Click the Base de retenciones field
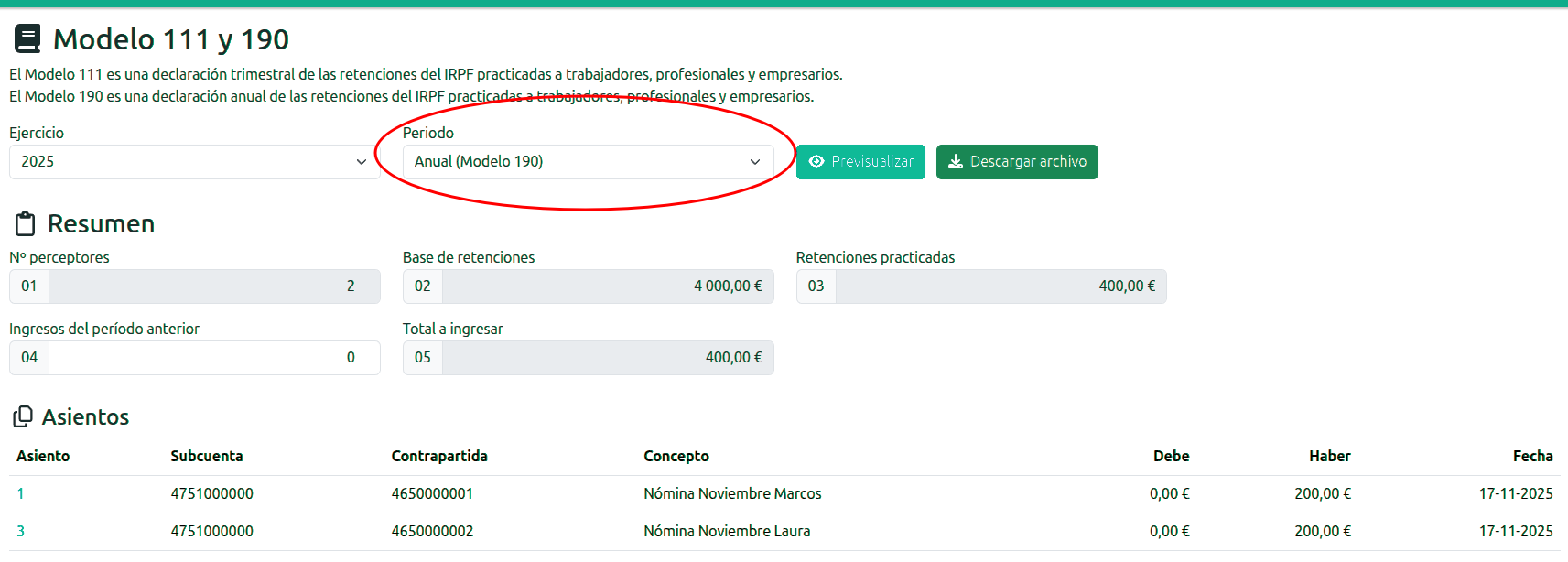The width and height of the screenshot is (1568, 562). coord(608,286)
